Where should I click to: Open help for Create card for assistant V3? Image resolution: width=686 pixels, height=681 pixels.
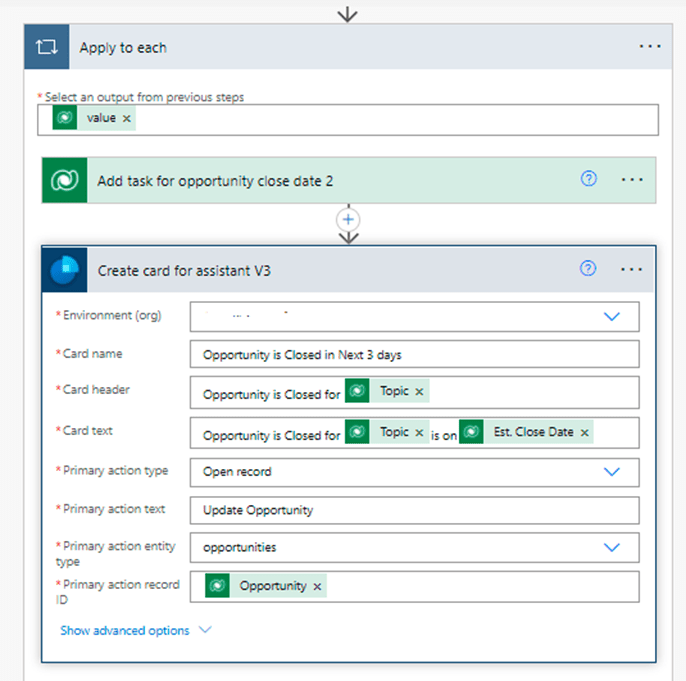(x=589, y=268)
